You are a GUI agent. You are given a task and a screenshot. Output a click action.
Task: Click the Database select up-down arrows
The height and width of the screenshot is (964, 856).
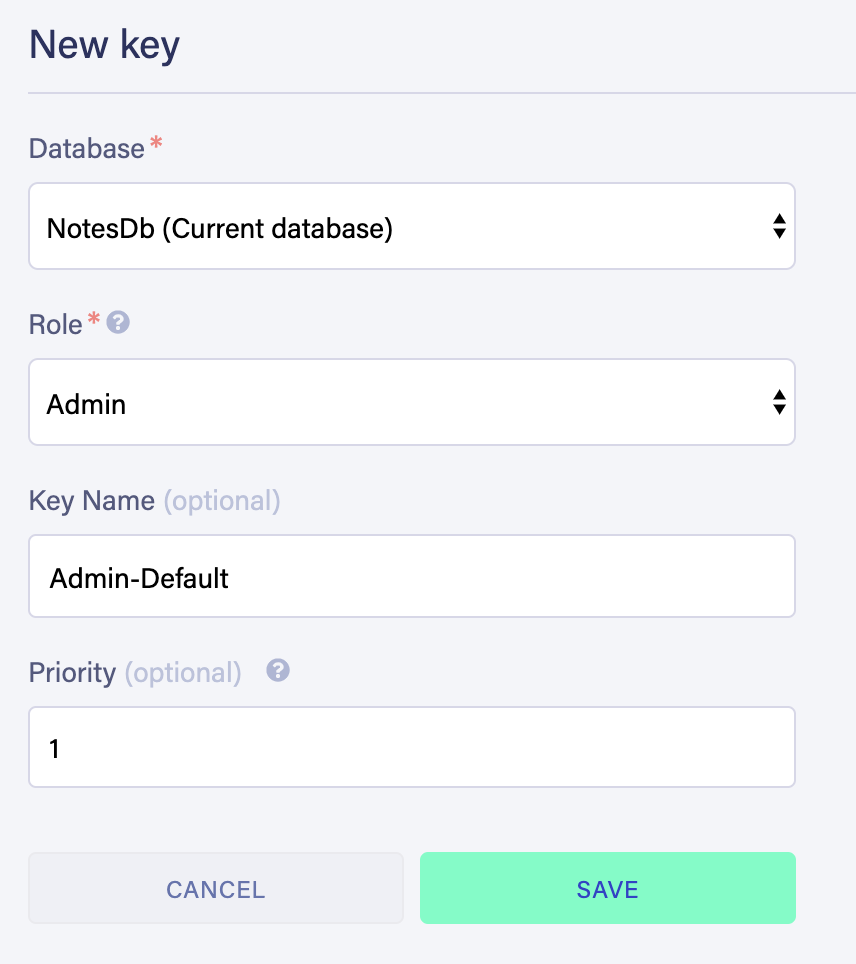coord(779,226)
